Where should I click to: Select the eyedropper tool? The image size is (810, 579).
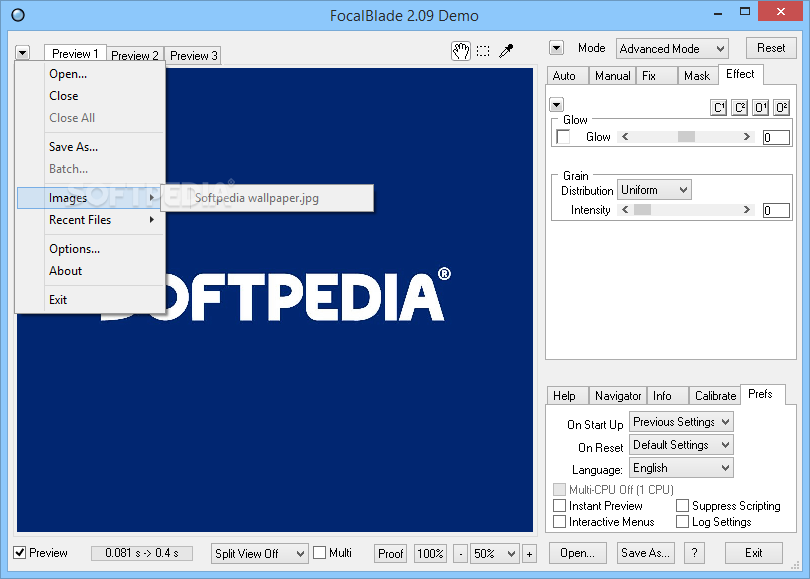point(506,51)
